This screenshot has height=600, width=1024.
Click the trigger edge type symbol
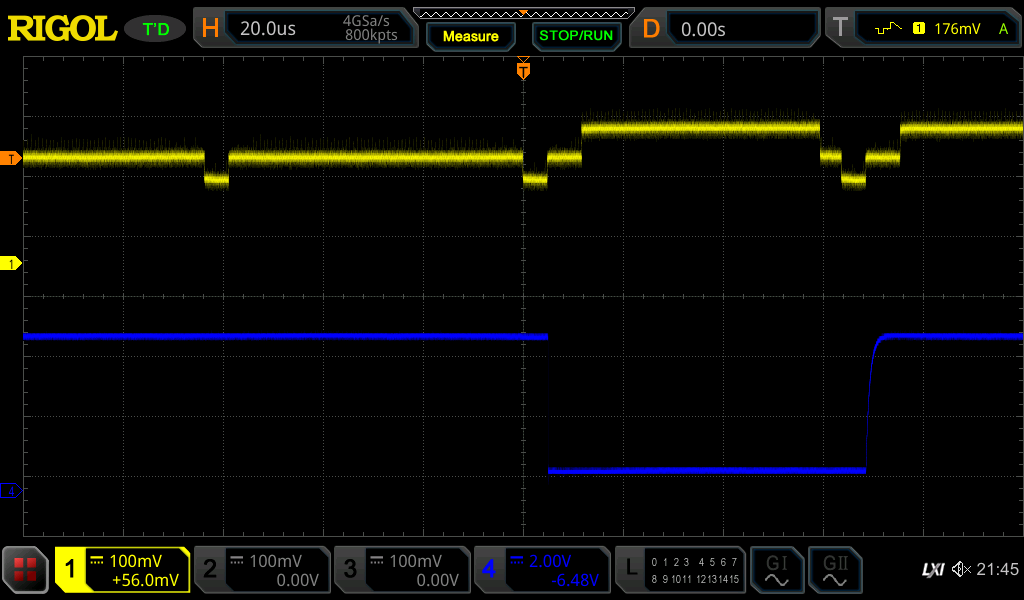click(888, 28)
